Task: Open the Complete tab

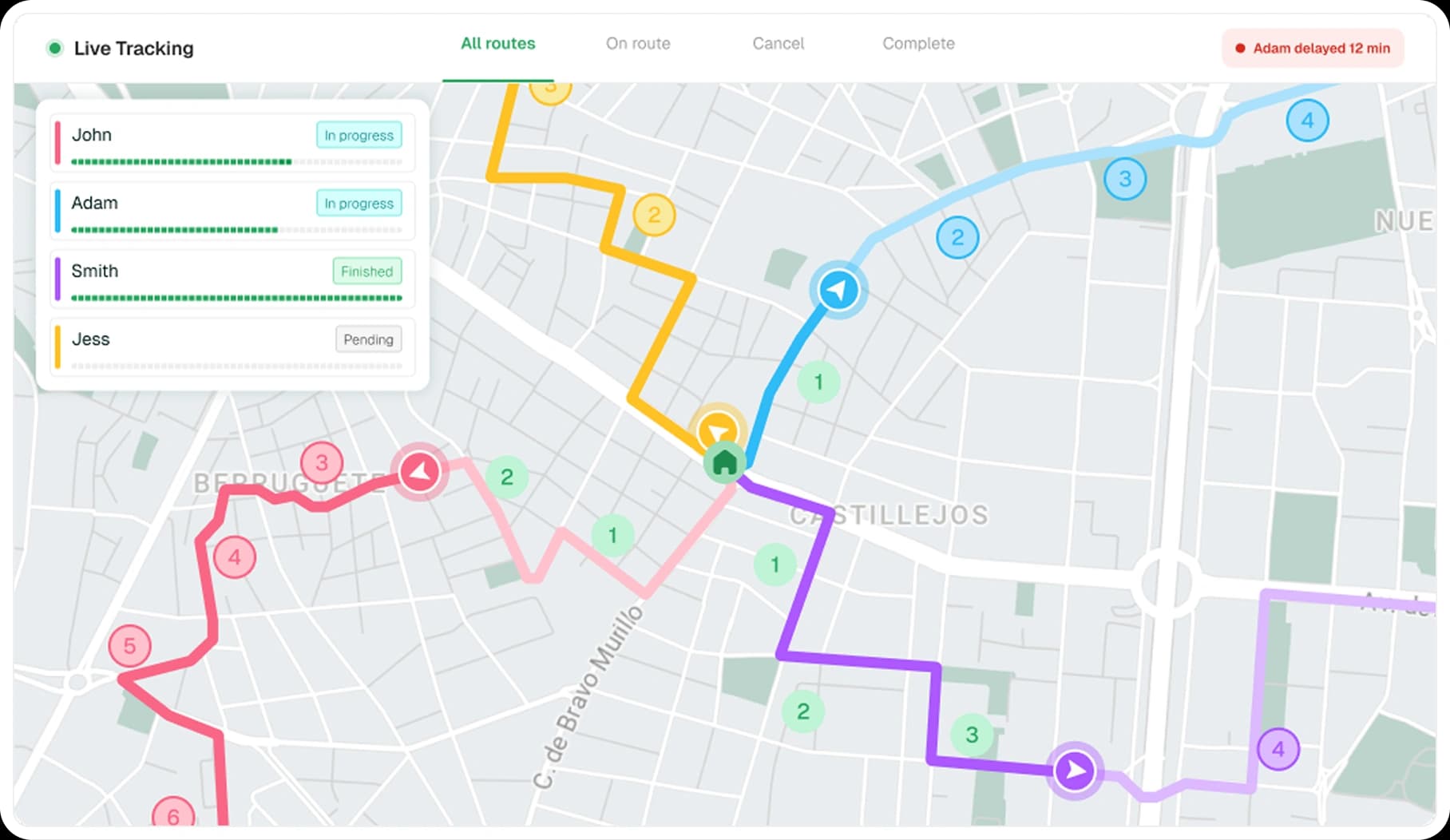Action: click(x=918, y=44)
